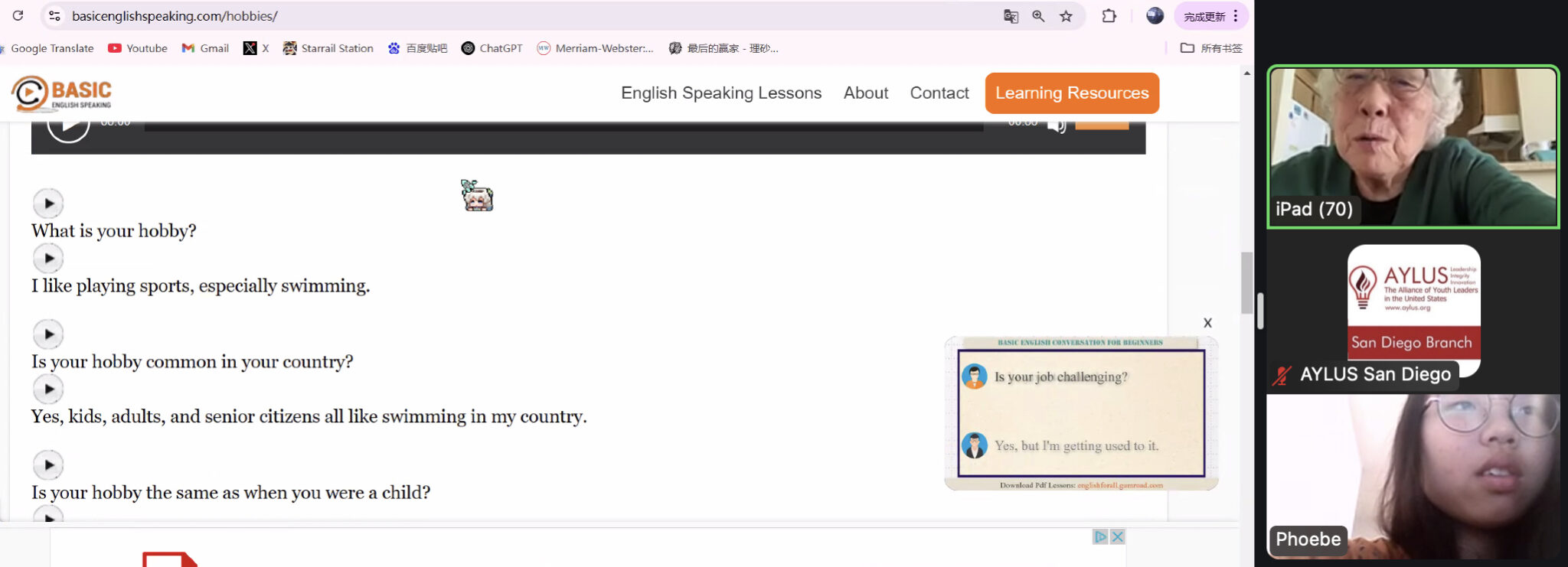1568x567 pixels.
Task: Close the bottom ad banner
Action: point(1118,536)
